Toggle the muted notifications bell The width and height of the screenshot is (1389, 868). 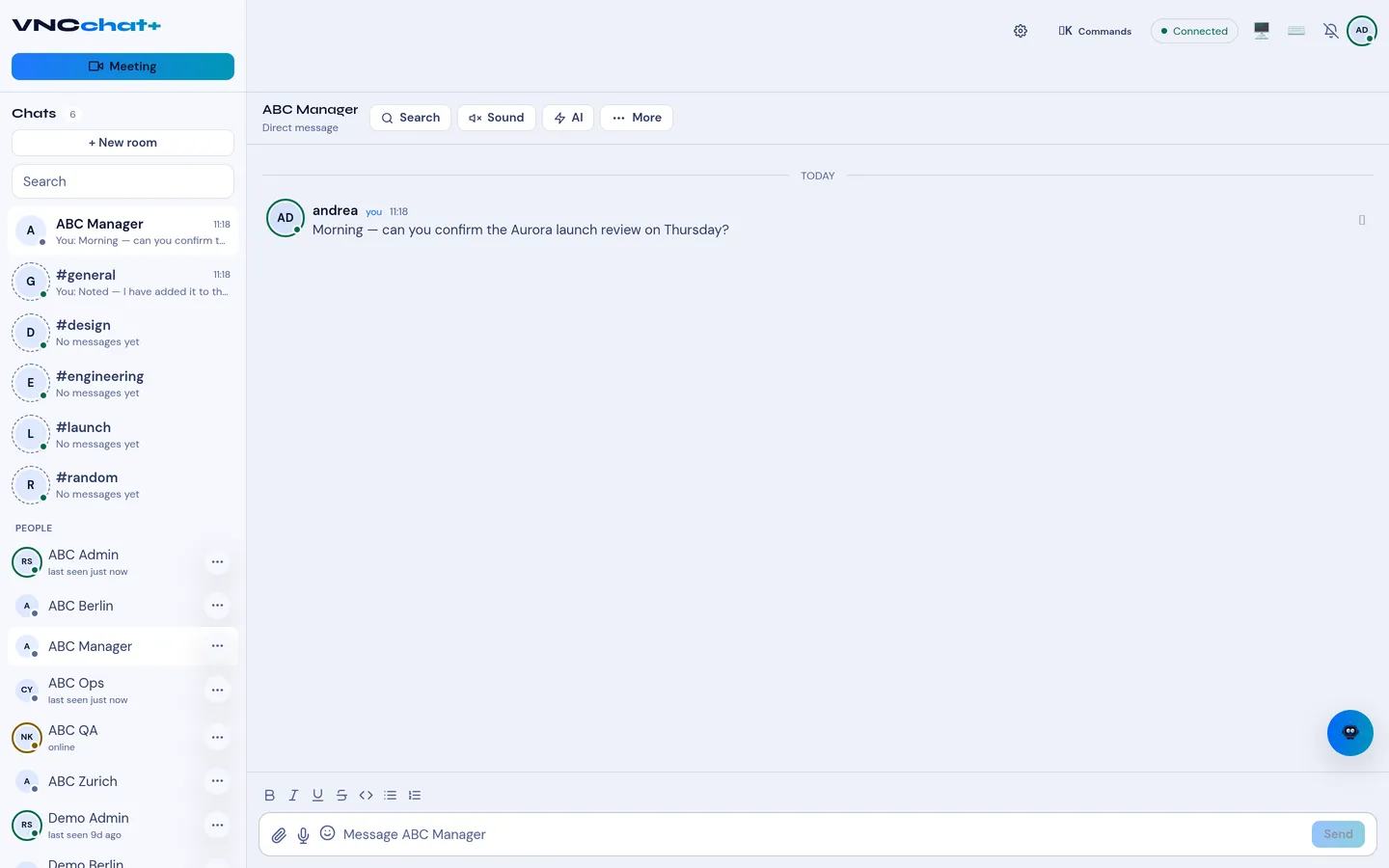1331,31
